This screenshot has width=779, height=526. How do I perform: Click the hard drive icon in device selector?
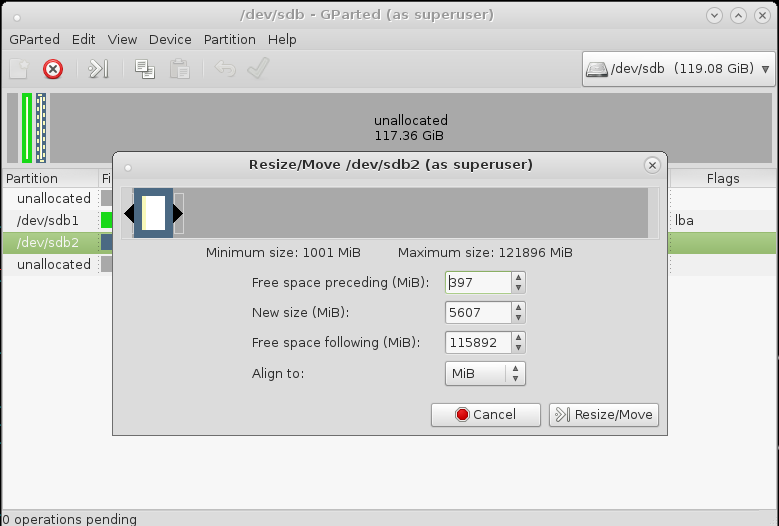(597, 69)
